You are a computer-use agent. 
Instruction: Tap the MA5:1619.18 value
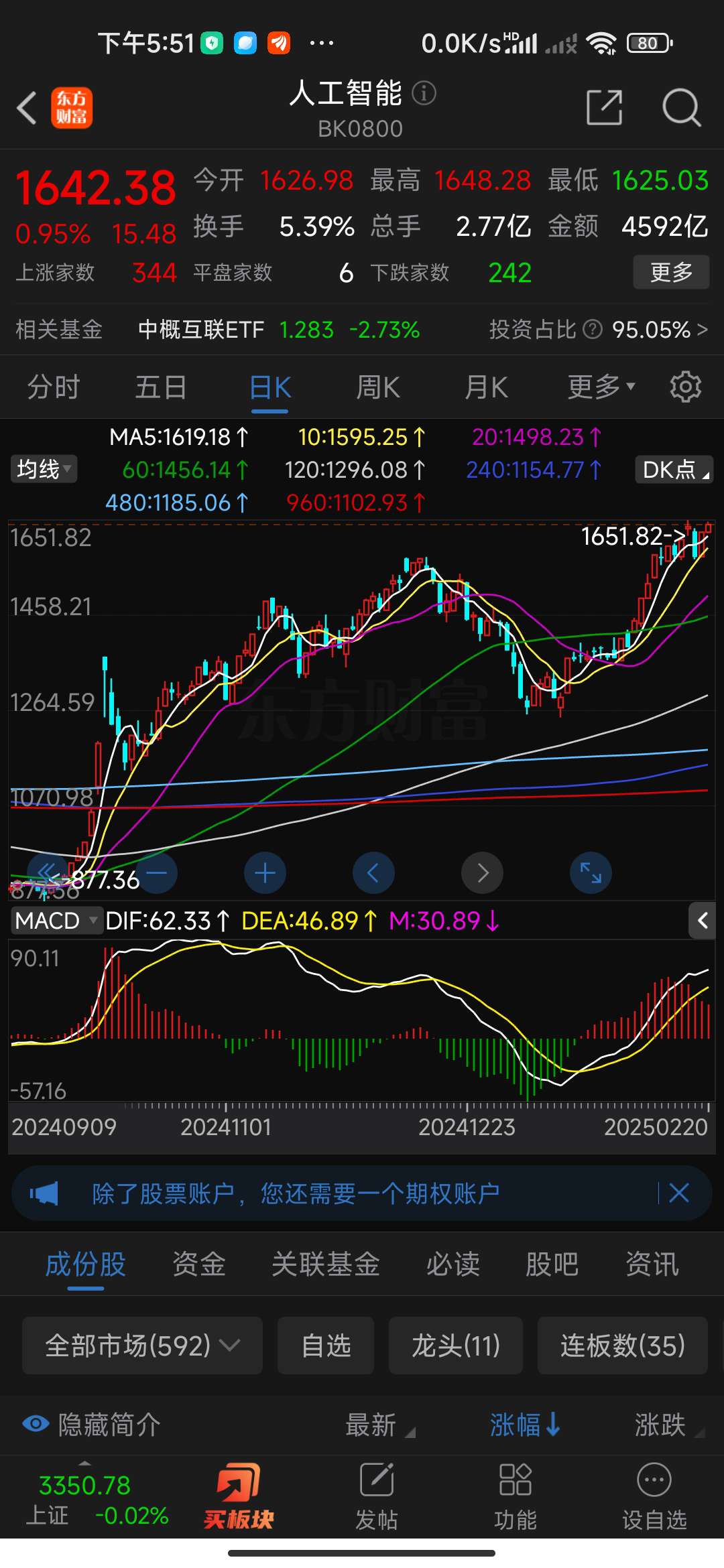[179, 438]
